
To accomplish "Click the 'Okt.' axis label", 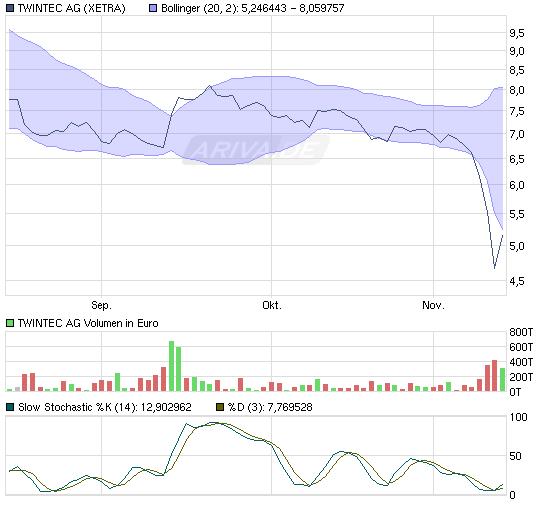I will click(x=272, y=305).
